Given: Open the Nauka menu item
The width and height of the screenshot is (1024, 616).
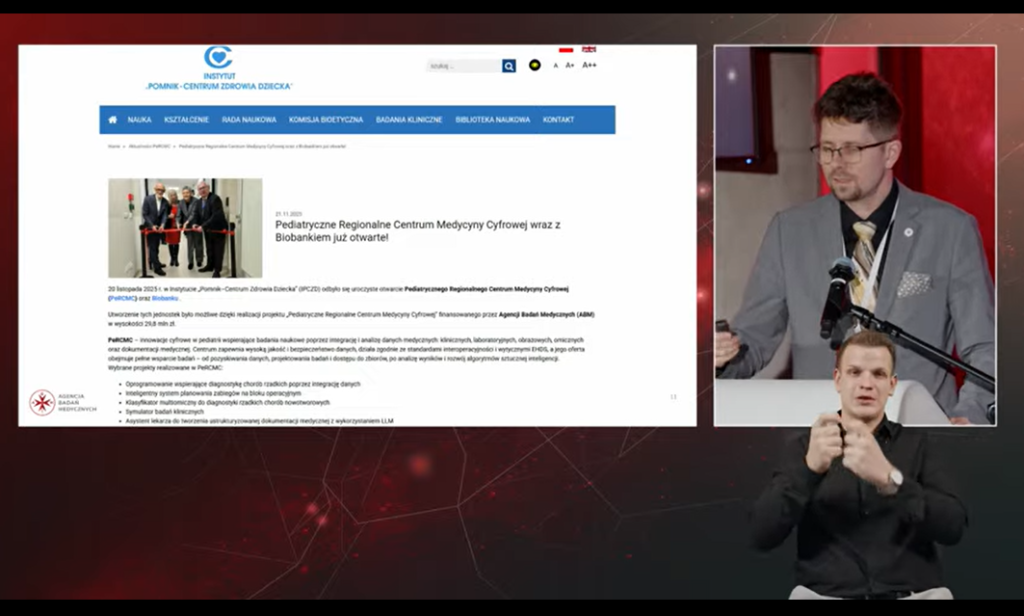Looking at the screenshot, I should coord(139,120).
